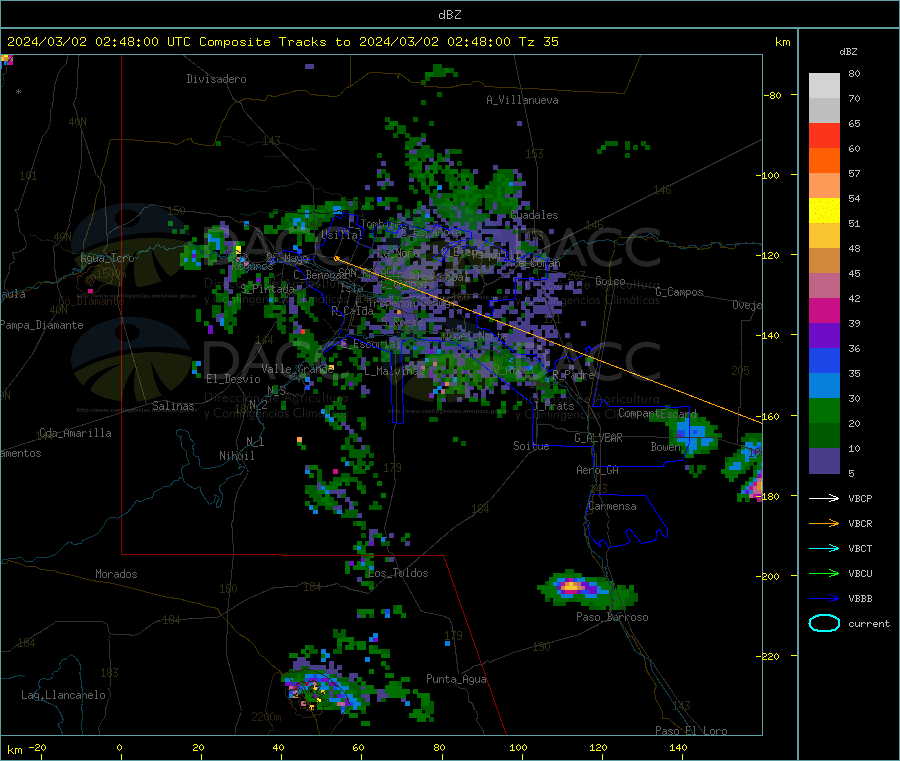Viewport: 900px width, 761px height.
Task: Click the 'Aero_GA' map label
Action: point(598,470)
